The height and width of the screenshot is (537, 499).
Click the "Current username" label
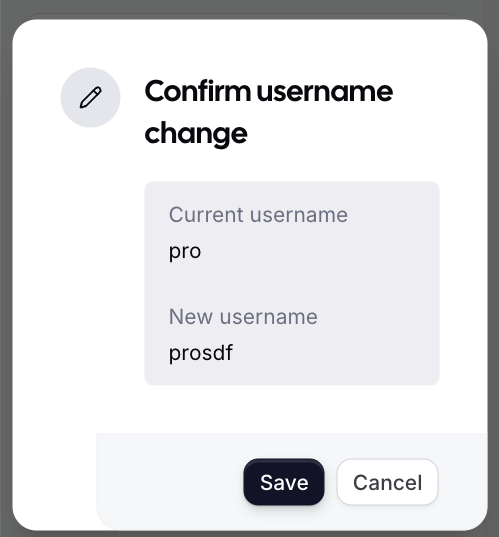point(258,215)
